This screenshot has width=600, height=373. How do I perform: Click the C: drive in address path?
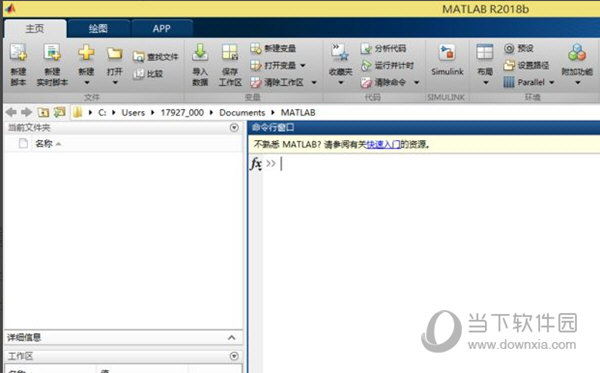(102, 112)
